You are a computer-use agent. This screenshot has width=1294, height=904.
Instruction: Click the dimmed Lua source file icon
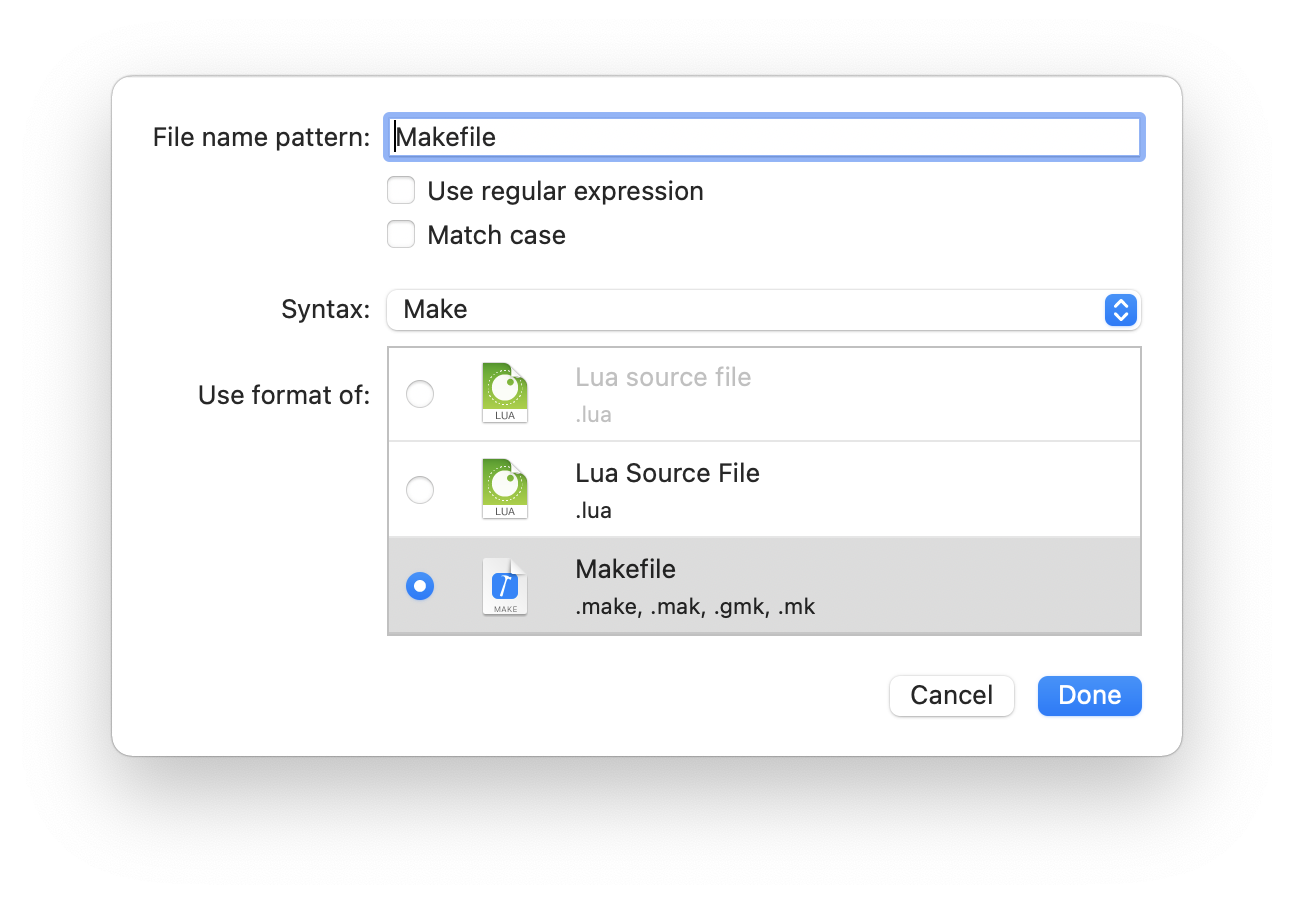(505, 393)
